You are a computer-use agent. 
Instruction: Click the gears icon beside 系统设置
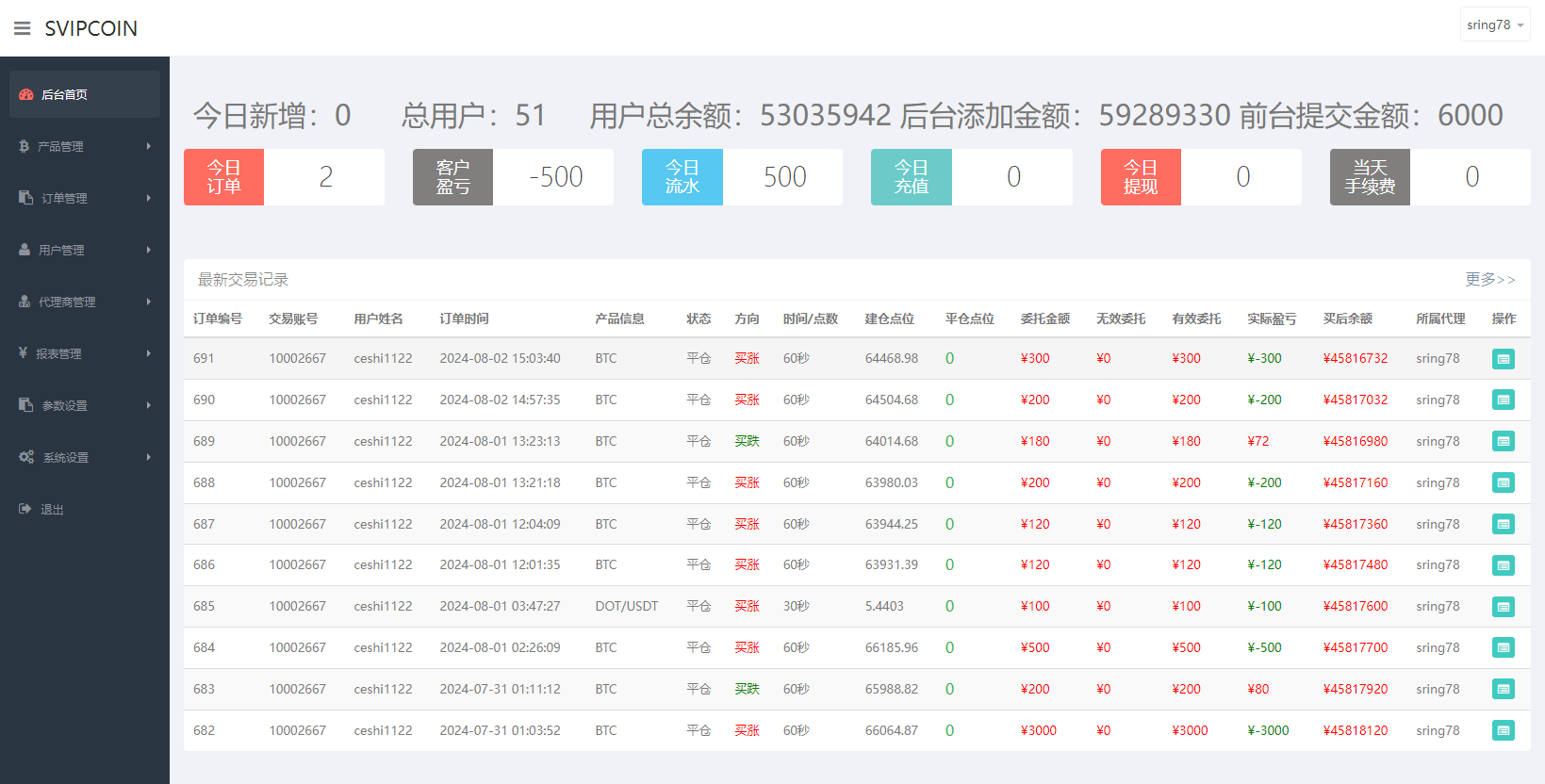point(26,457)
